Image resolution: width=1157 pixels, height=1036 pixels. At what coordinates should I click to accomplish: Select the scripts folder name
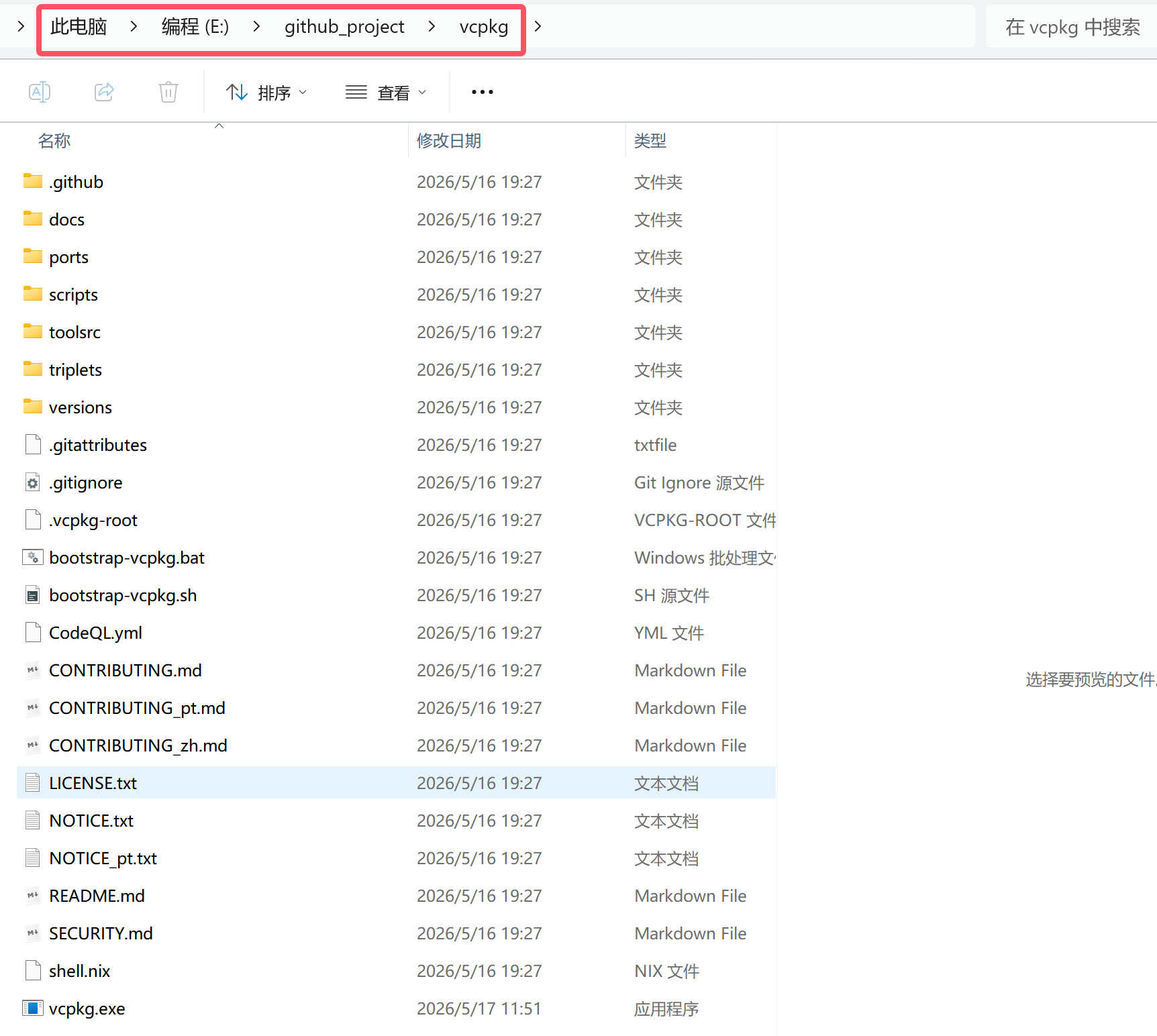[x=73, y=295]
